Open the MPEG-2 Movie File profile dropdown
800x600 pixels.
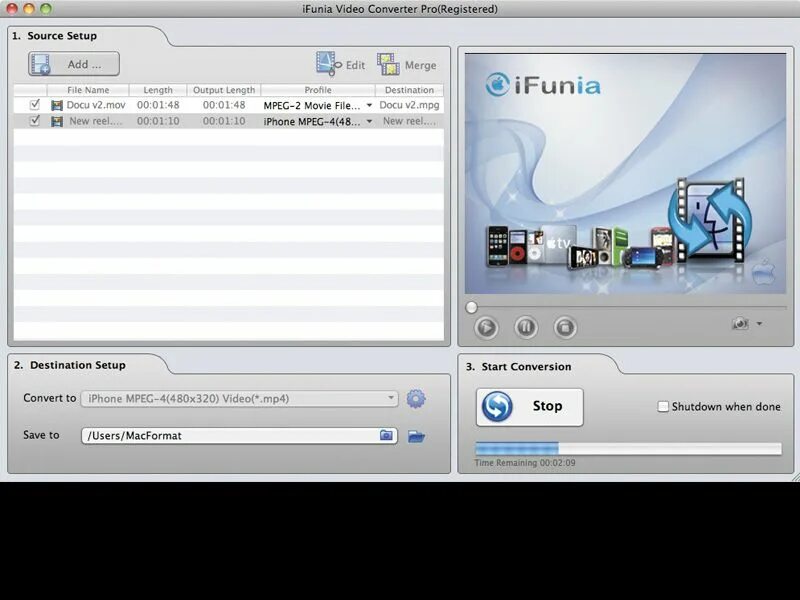pos(369,106)
